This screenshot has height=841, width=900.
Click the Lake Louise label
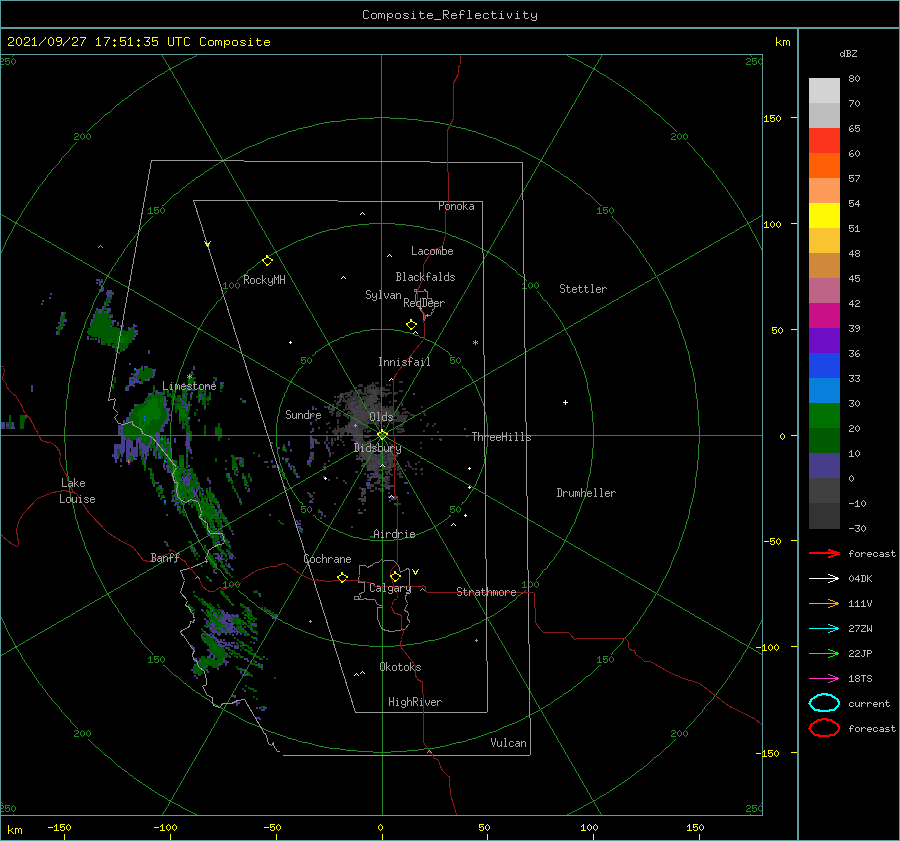(77, 491)
